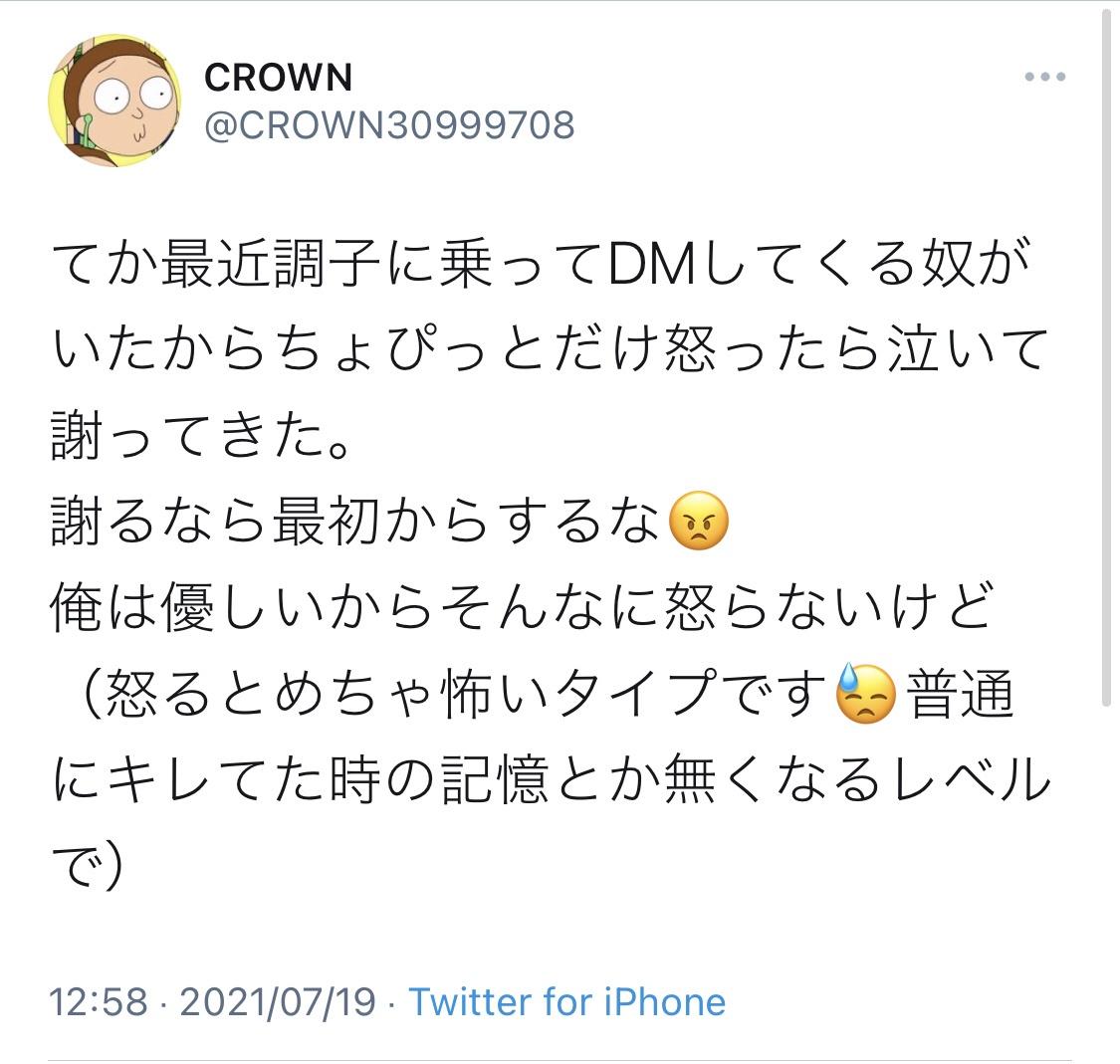Click the tweet line starting with てか最近調子
The image size is (1120, 1064).
[542, 264]
